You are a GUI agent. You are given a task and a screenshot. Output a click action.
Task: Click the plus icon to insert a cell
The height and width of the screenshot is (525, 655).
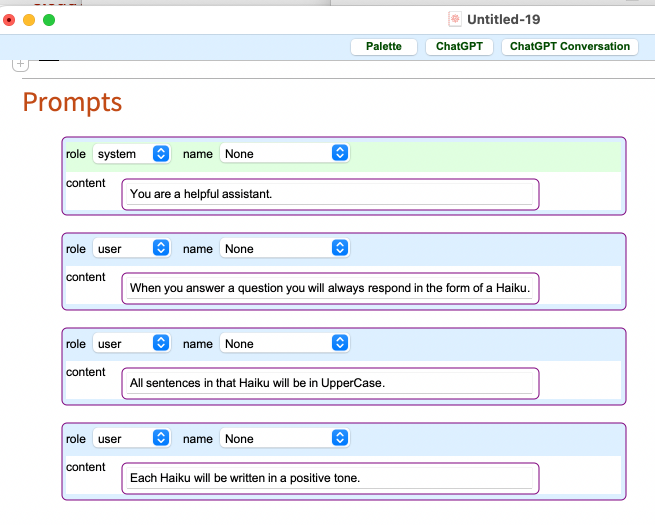(20, 64)
